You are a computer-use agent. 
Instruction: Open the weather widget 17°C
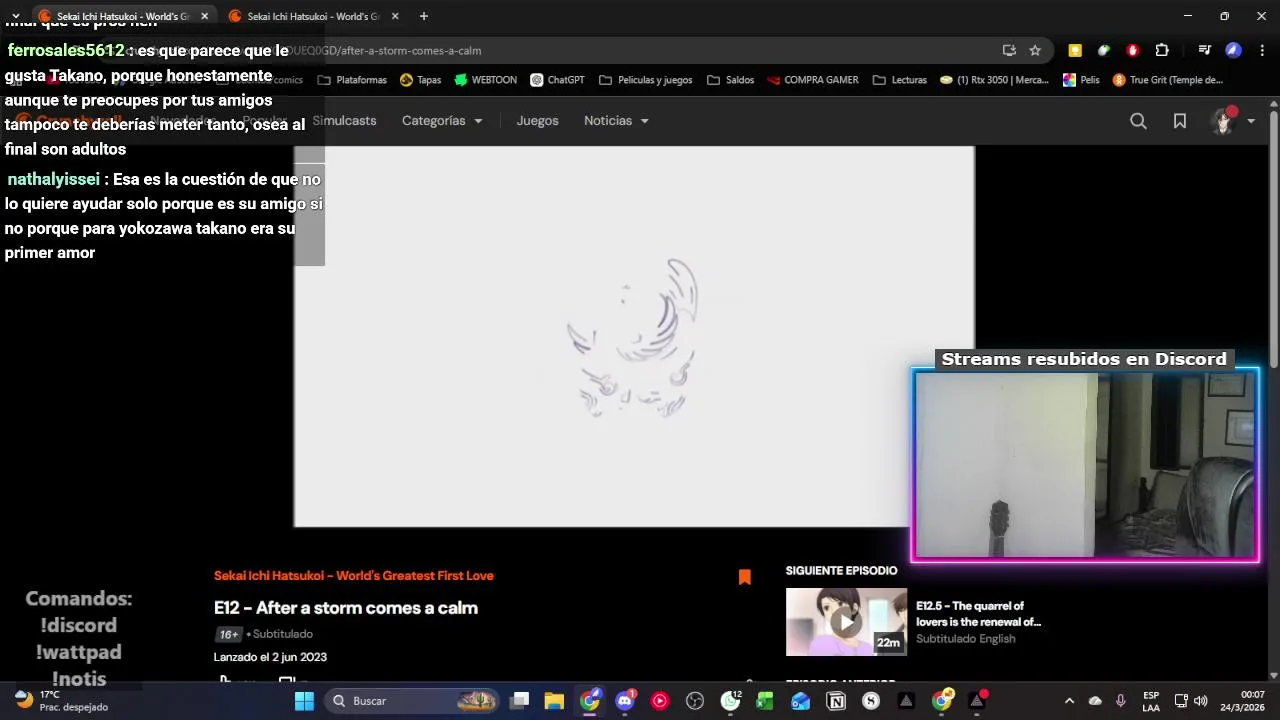pyautogui.click(x=62, y=700)
